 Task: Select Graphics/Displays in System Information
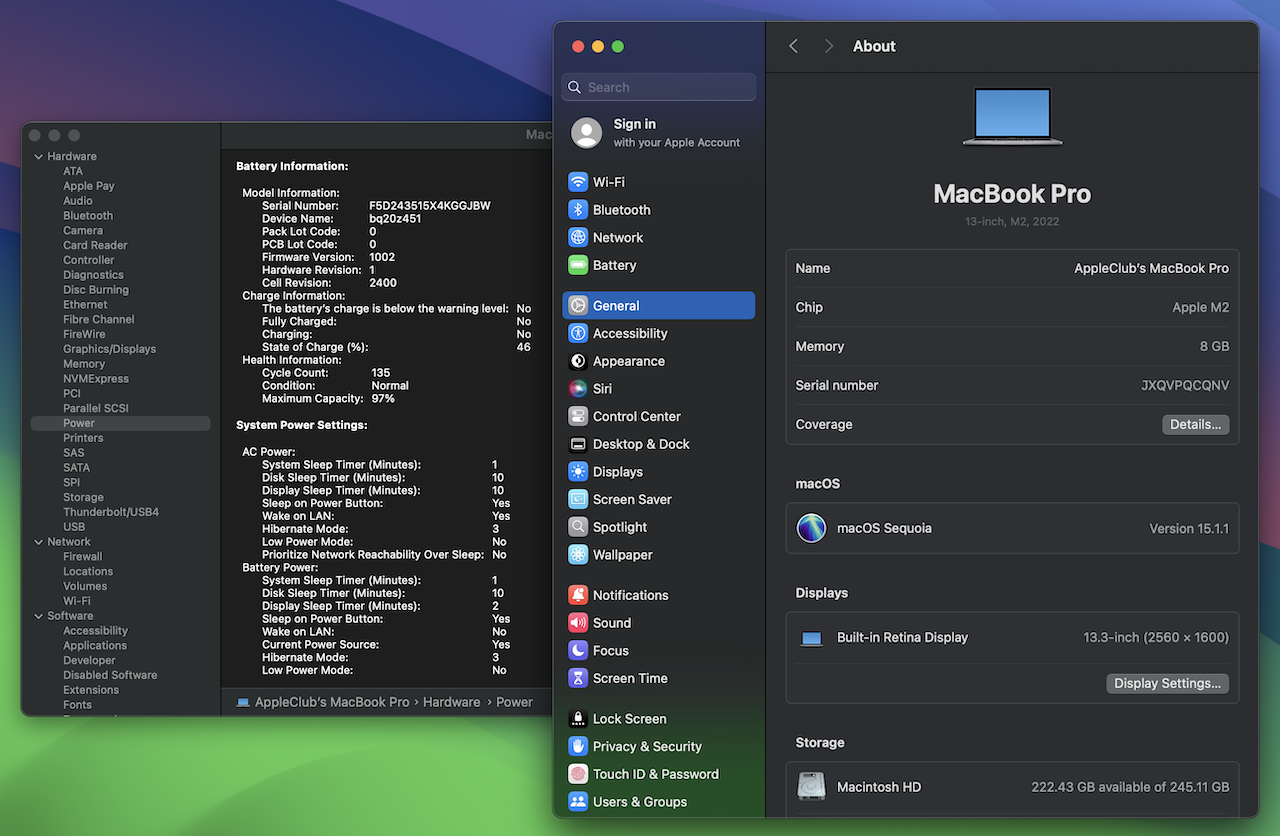[110, 349]
